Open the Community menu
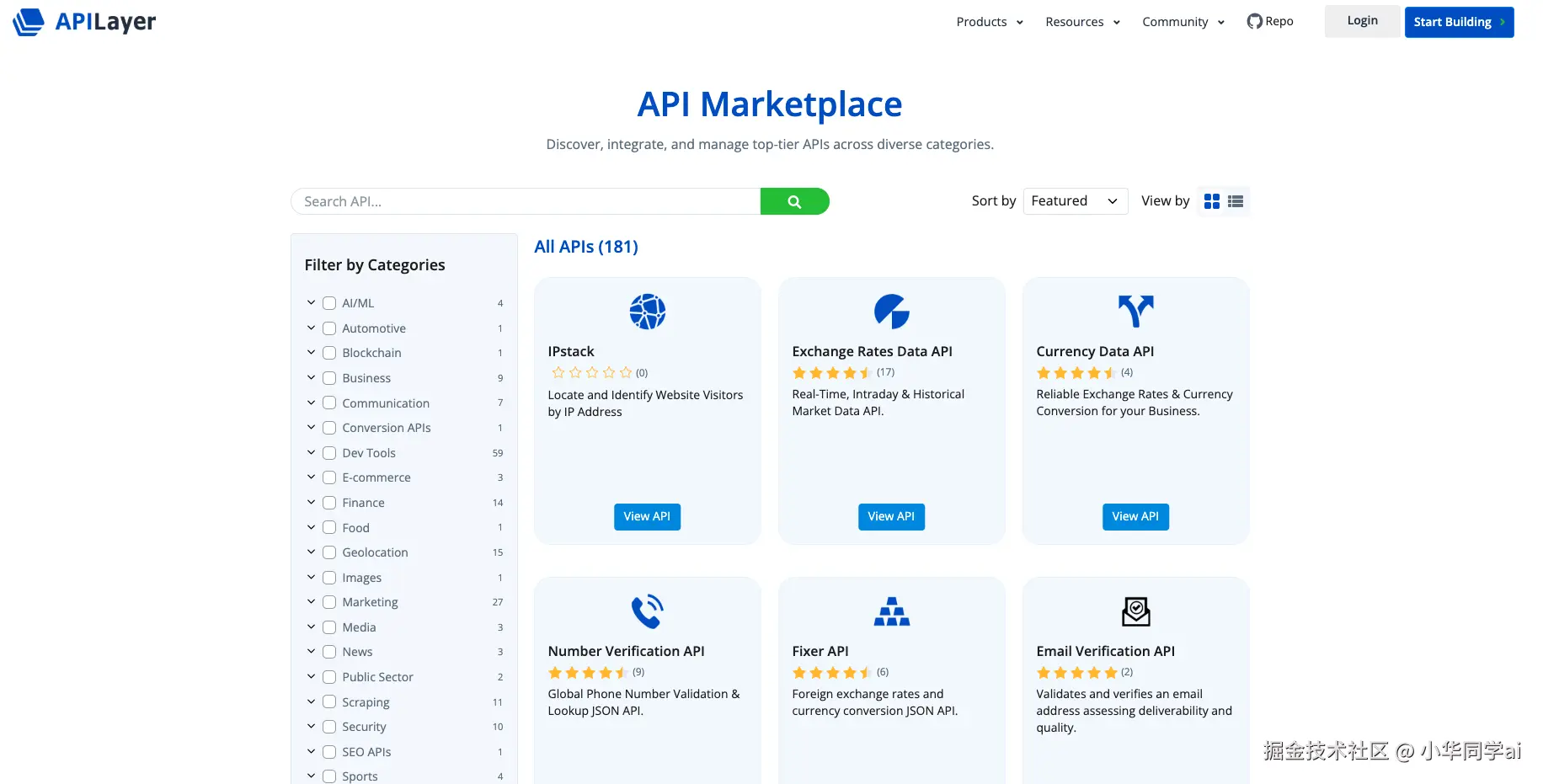This screenshot has width=1543, height=784. 1183,22
